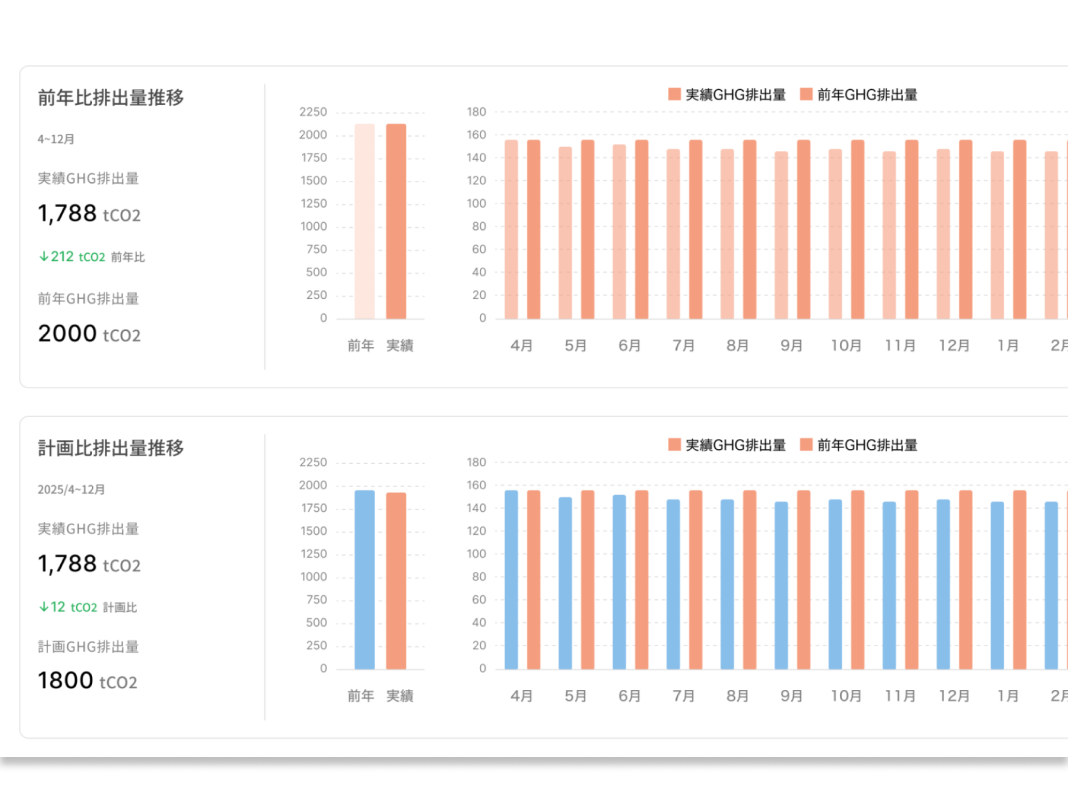
Task: Click the 計画GHG排出量 1800 tCO2 value
Action: [x=89, y=680]
